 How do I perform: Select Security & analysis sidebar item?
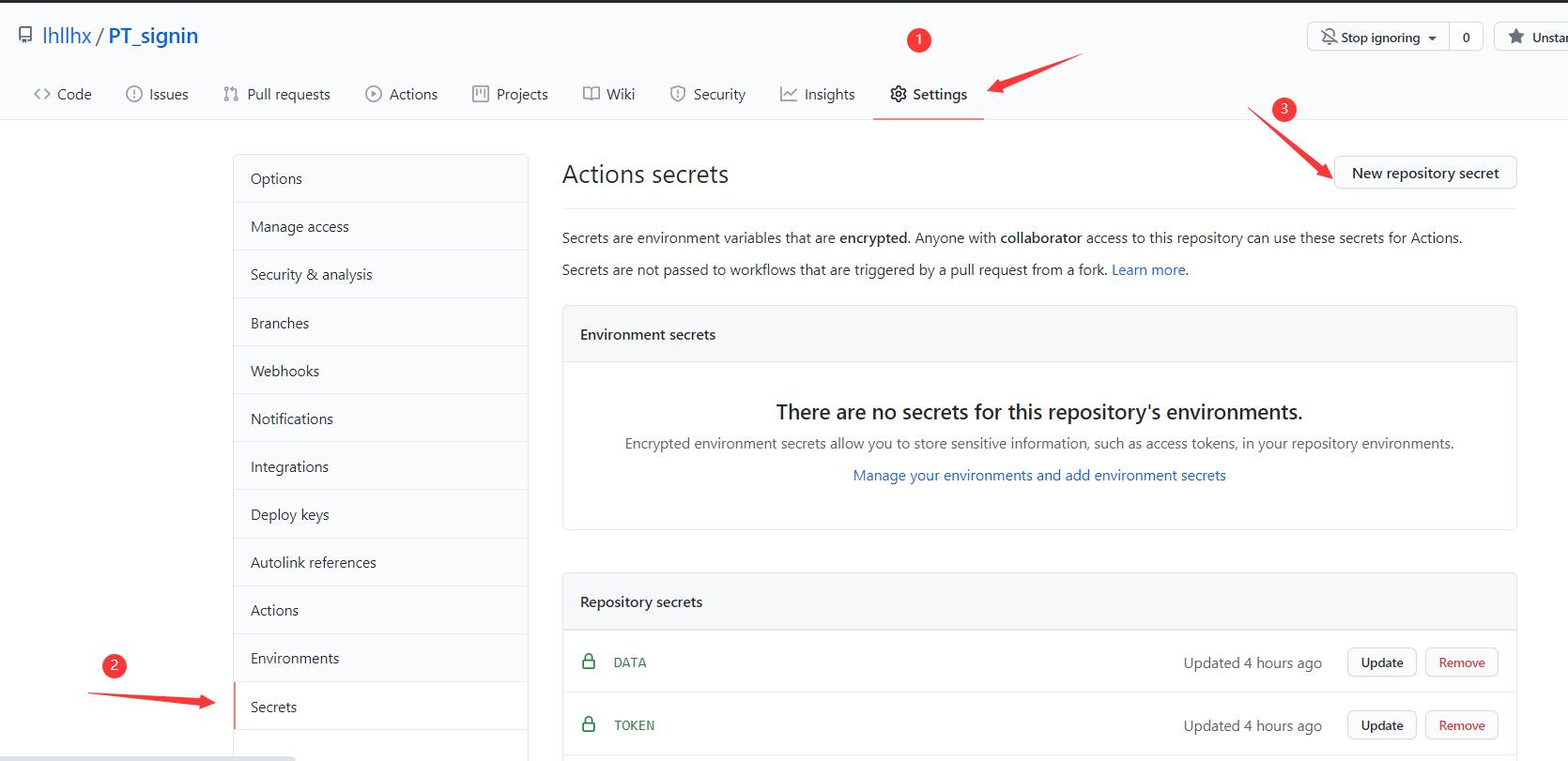click(380, 274)
